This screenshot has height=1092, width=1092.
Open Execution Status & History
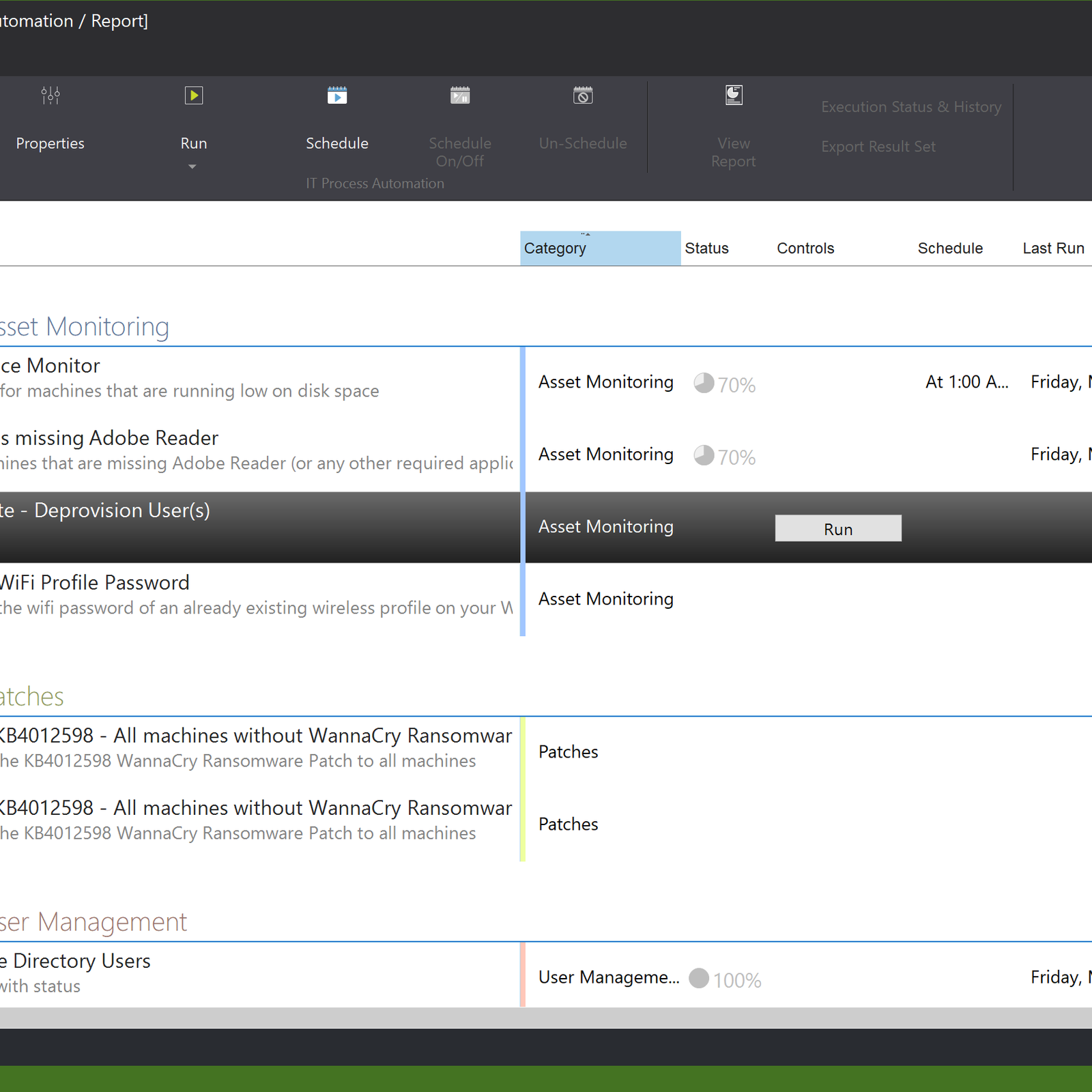coord(910,107)
